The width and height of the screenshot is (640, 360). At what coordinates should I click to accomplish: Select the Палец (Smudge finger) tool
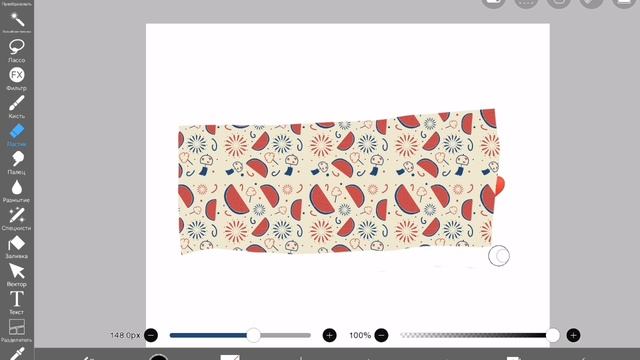pos(17,162)
